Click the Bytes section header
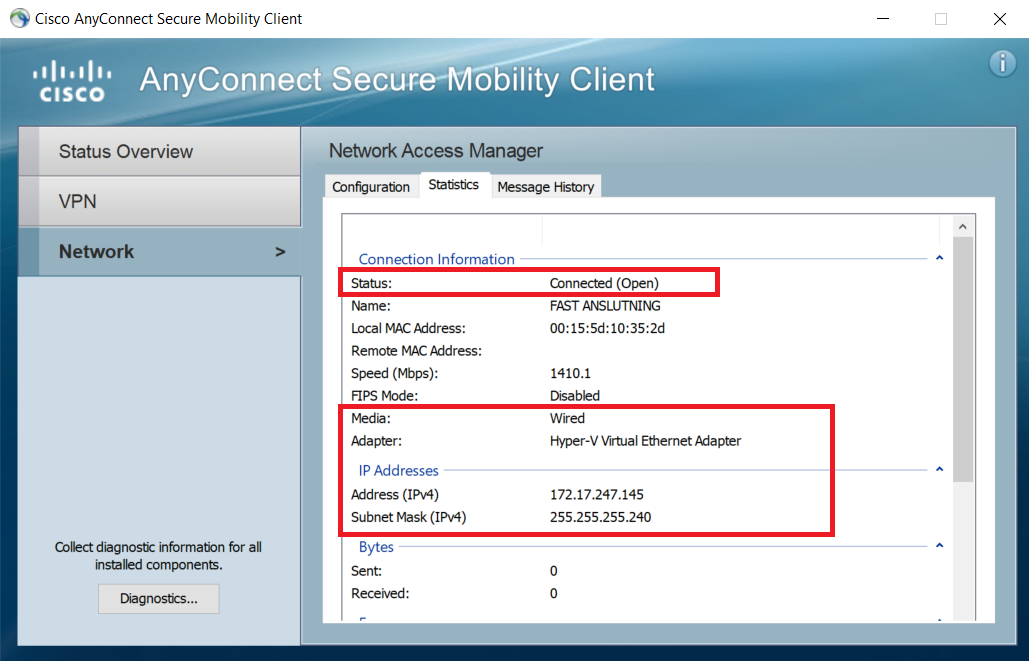Screen dimensions: 1029x661 [376, 546]
